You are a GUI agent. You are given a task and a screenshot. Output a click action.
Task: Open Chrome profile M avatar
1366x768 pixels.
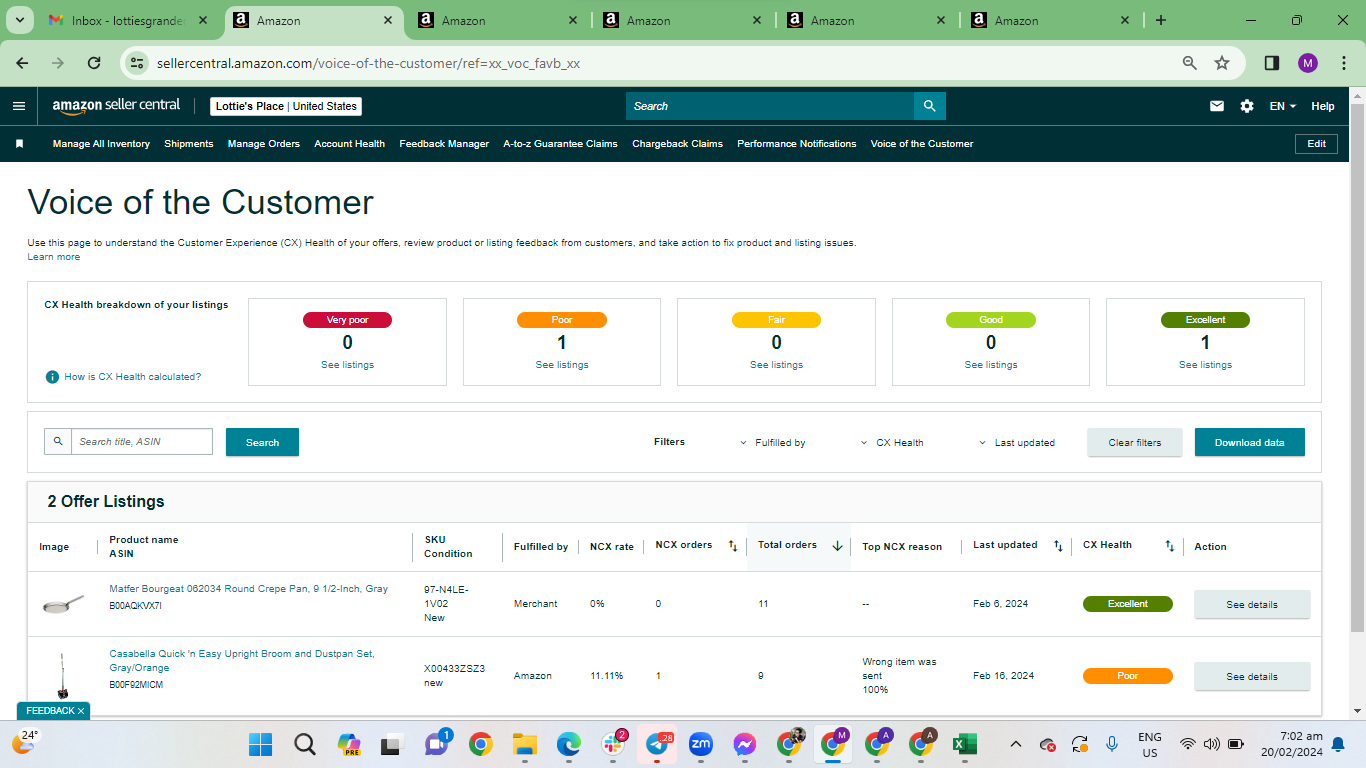[x=1308, y=63]
